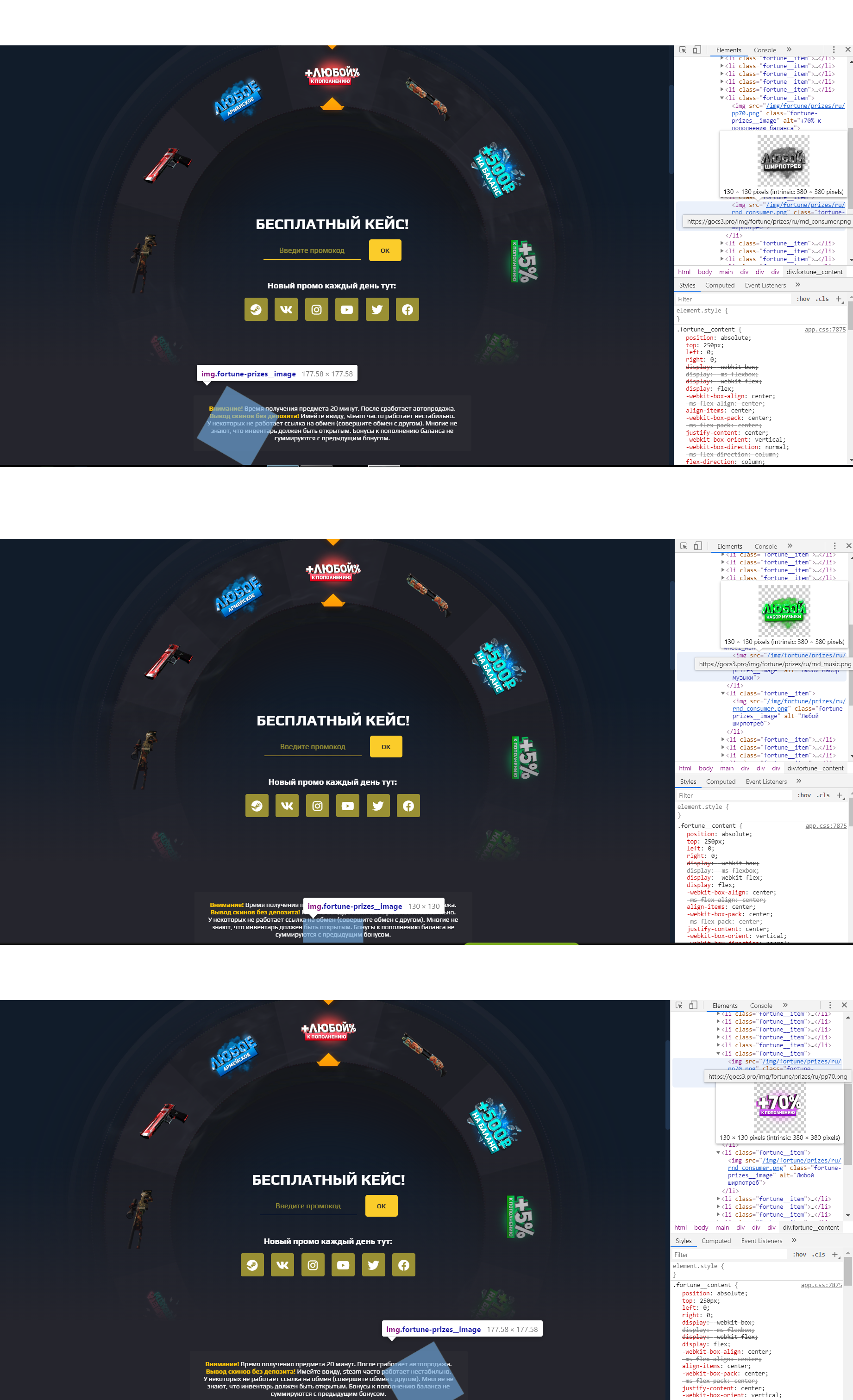Screen dimensions: 853x1400
Task: Activate the element inspector arrow in top DevTools
Action: point(683,50)
